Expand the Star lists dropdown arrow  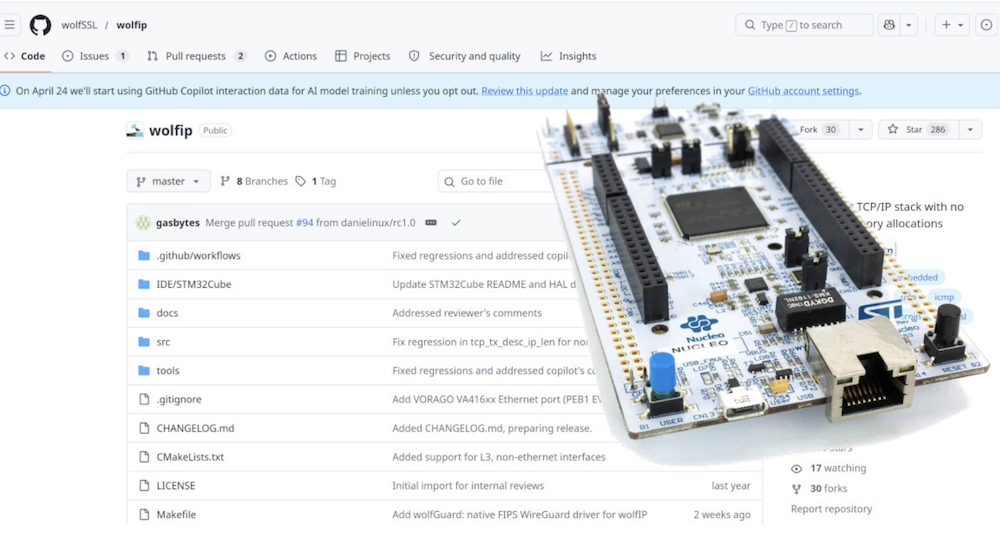(970, 130)
